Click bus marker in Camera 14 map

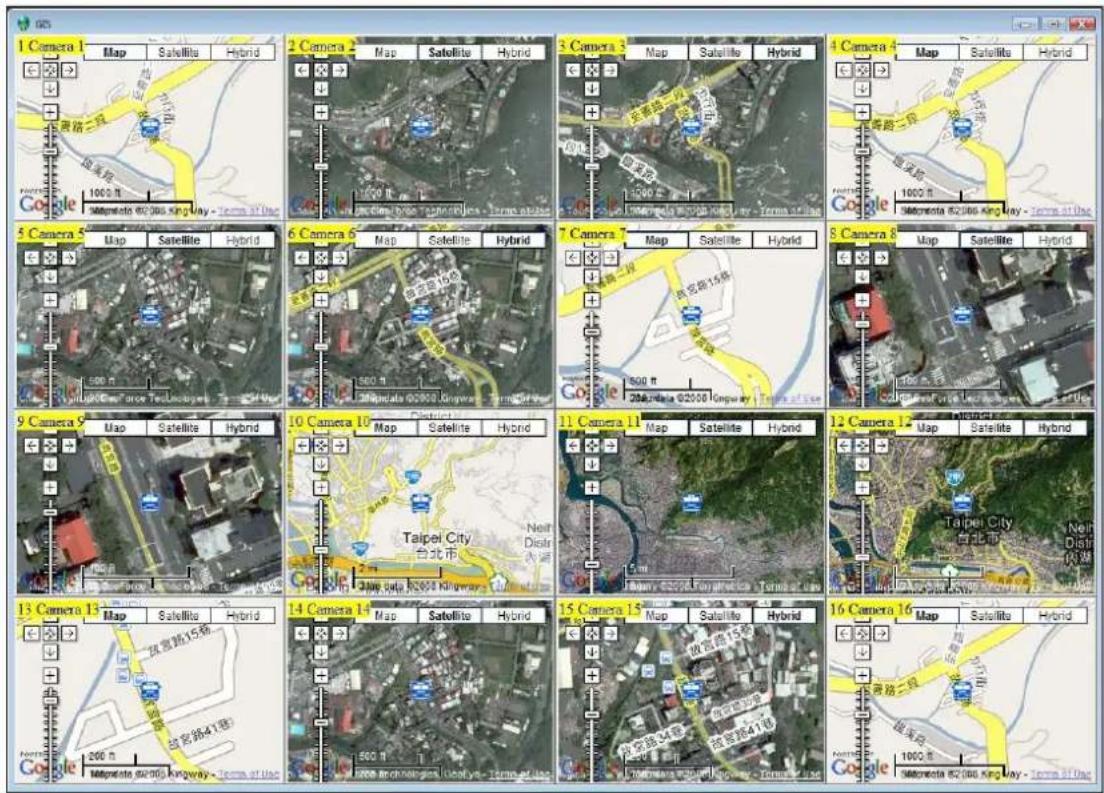(421, 689)
